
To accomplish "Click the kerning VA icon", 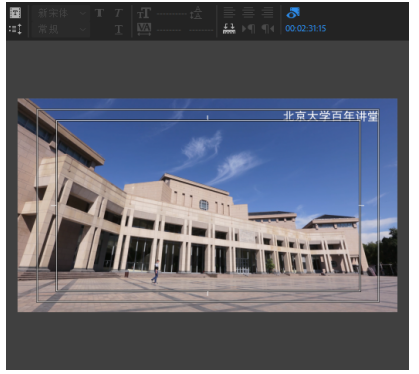I will tap(144, 29).
